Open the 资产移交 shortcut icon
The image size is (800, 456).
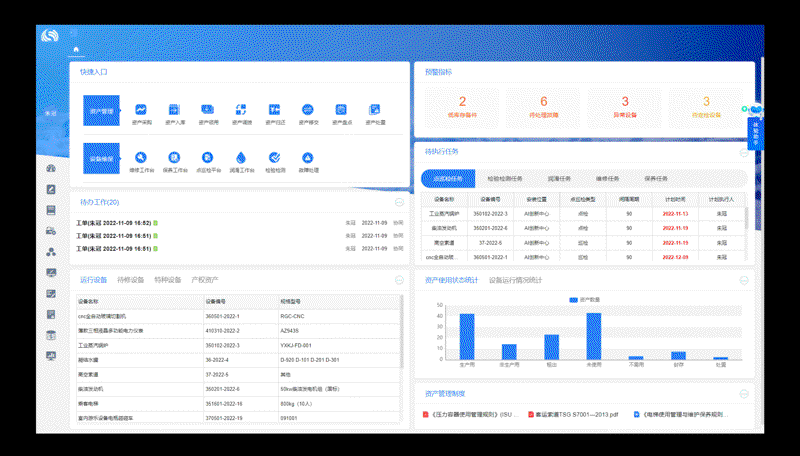308,110
